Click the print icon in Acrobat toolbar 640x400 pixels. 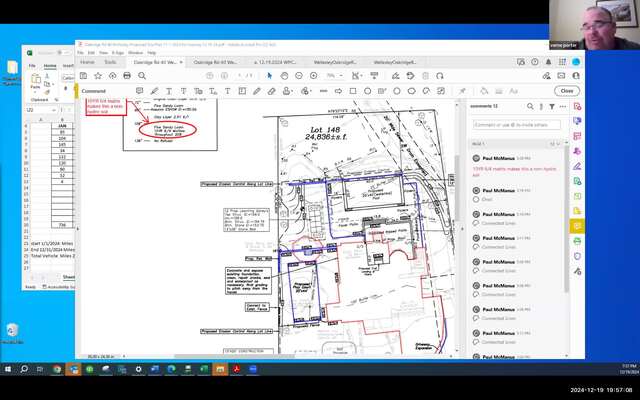[x=127, y=75]
